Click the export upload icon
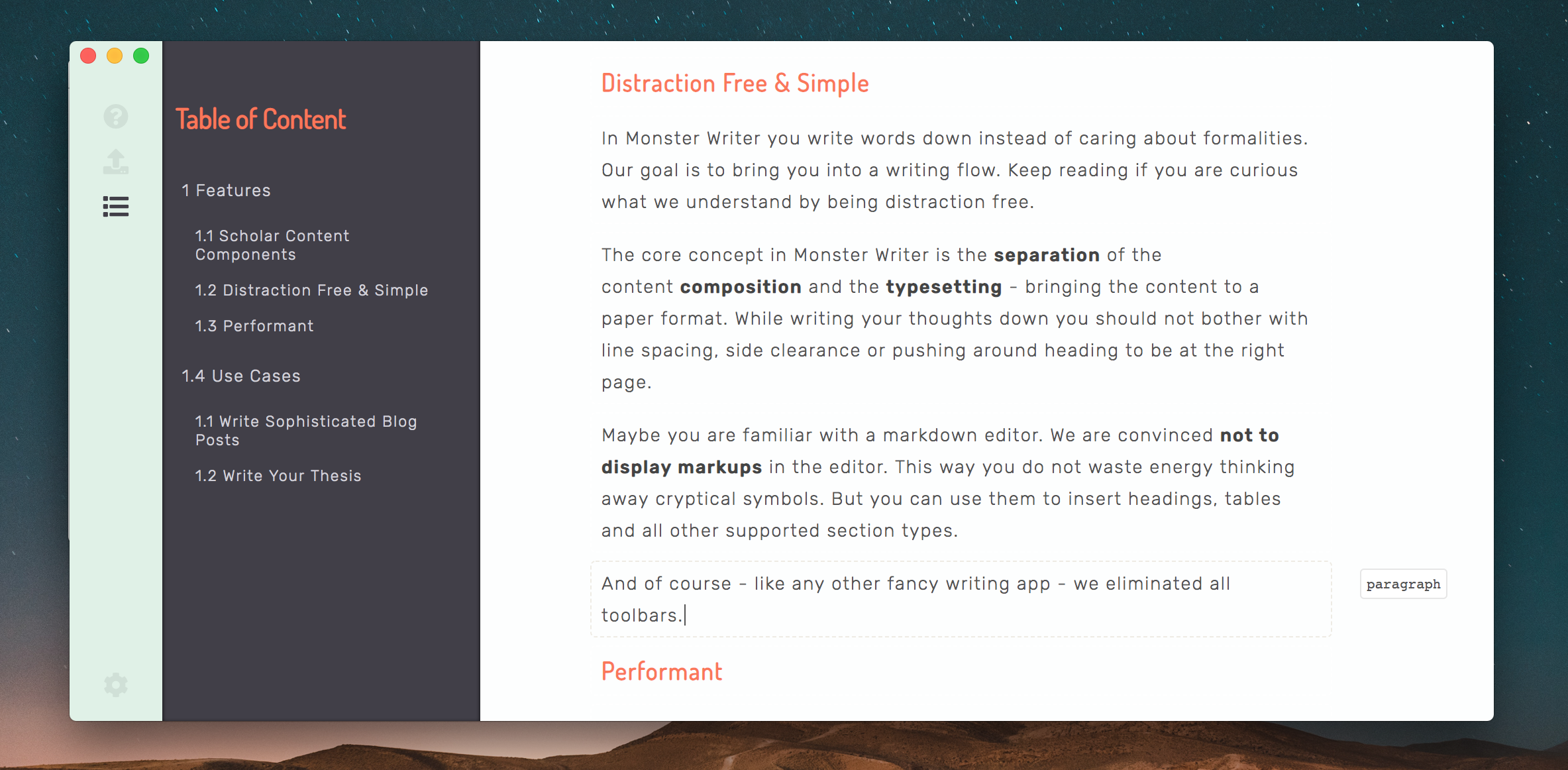The height and width of the screenshot is (770, 1568). coord(116,162)
